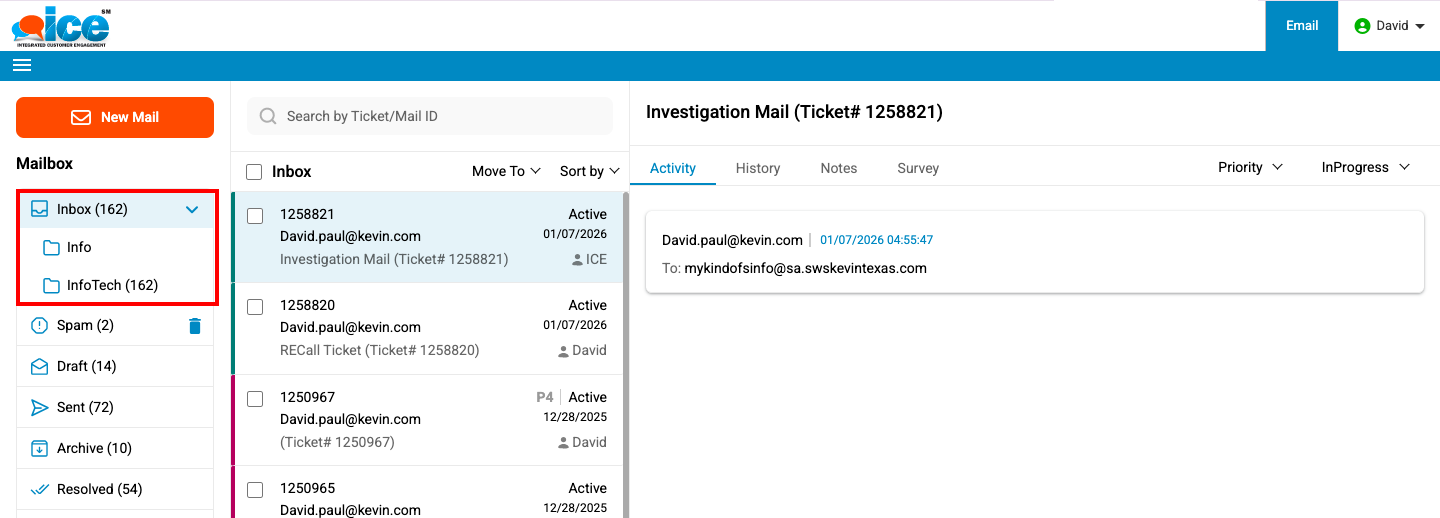Screen dimensions: 1440x518
Task: Click the Archive box icon
Action: pyautogui.click(x=39, y=449)
